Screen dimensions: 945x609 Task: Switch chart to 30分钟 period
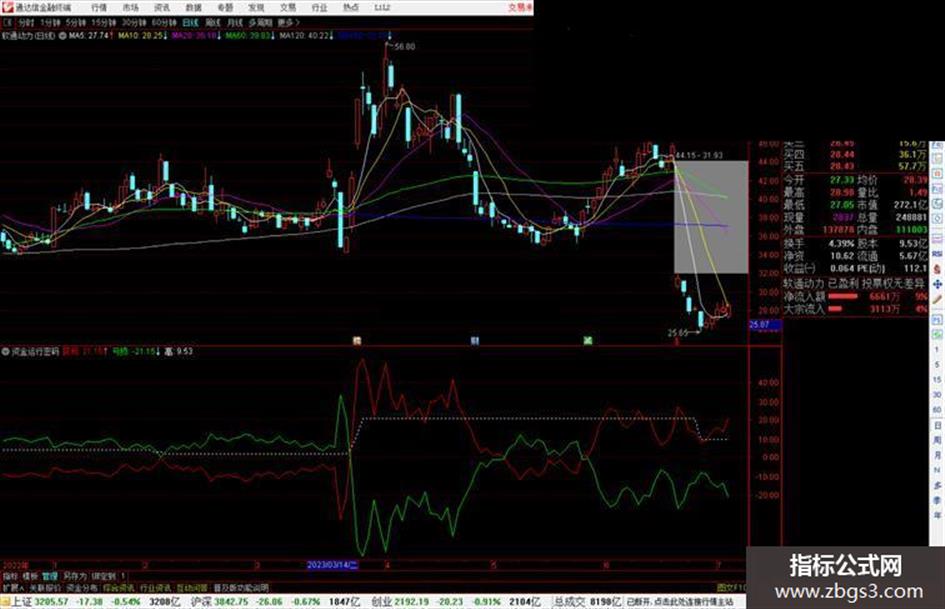pyautogui.click(x=133, y=22)
